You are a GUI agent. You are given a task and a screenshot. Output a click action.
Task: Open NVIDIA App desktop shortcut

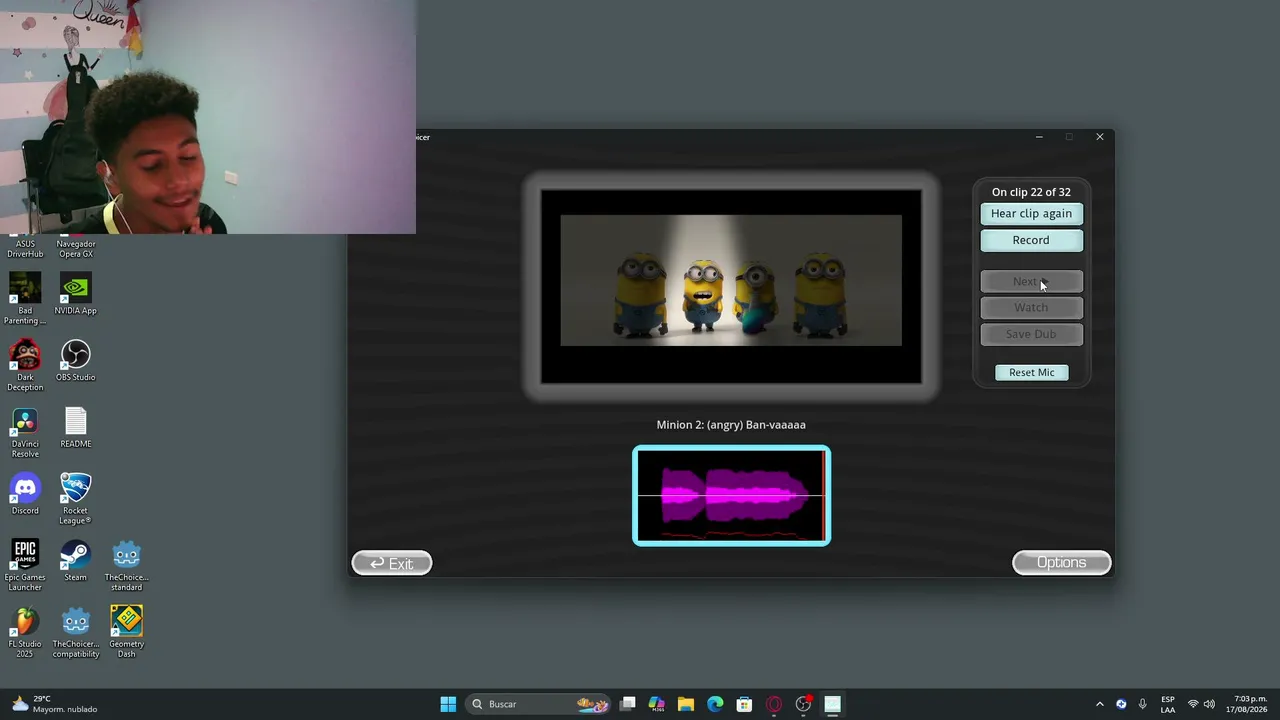click(x=76, y=294)
